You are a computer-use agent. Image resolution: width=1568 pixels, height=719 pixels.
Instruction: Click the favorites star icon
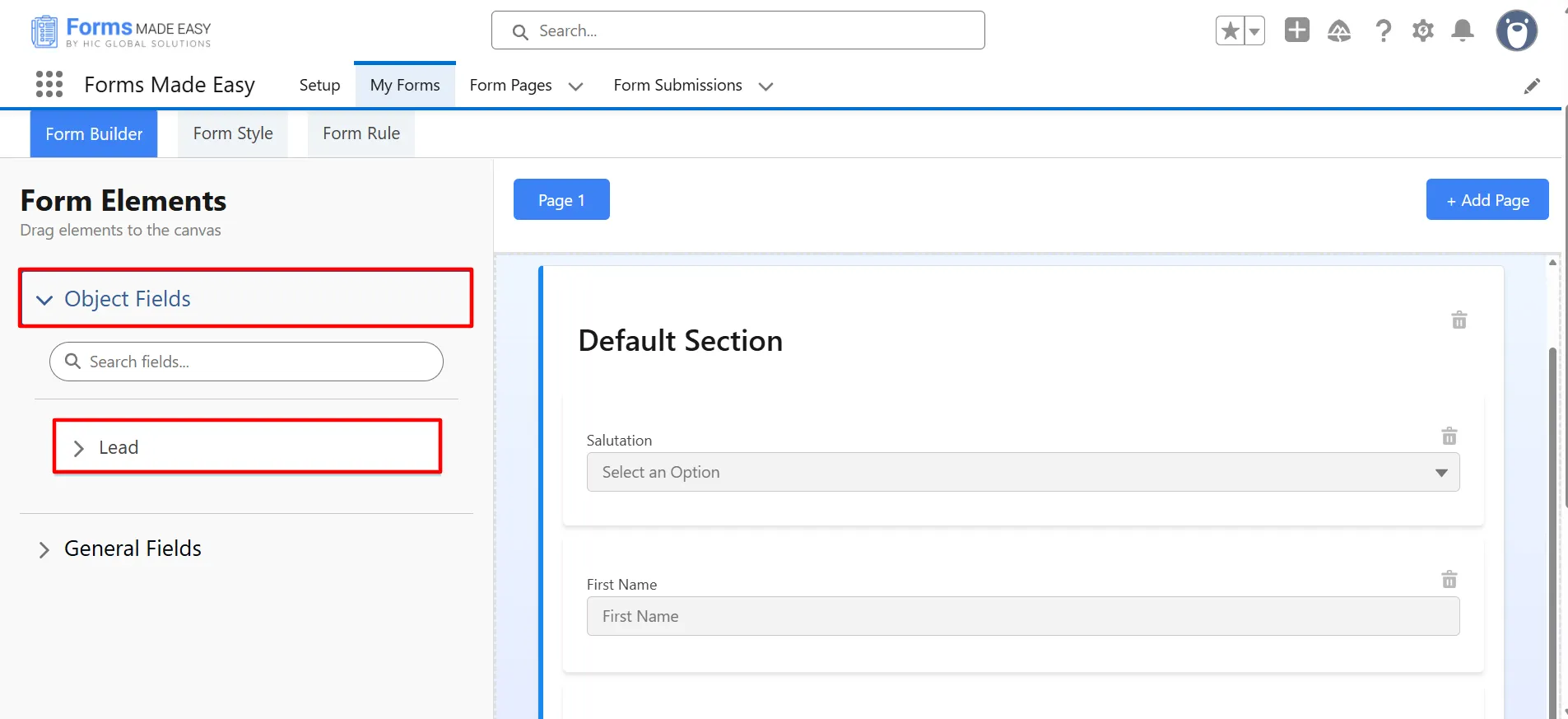click(x=1231, y=31)
